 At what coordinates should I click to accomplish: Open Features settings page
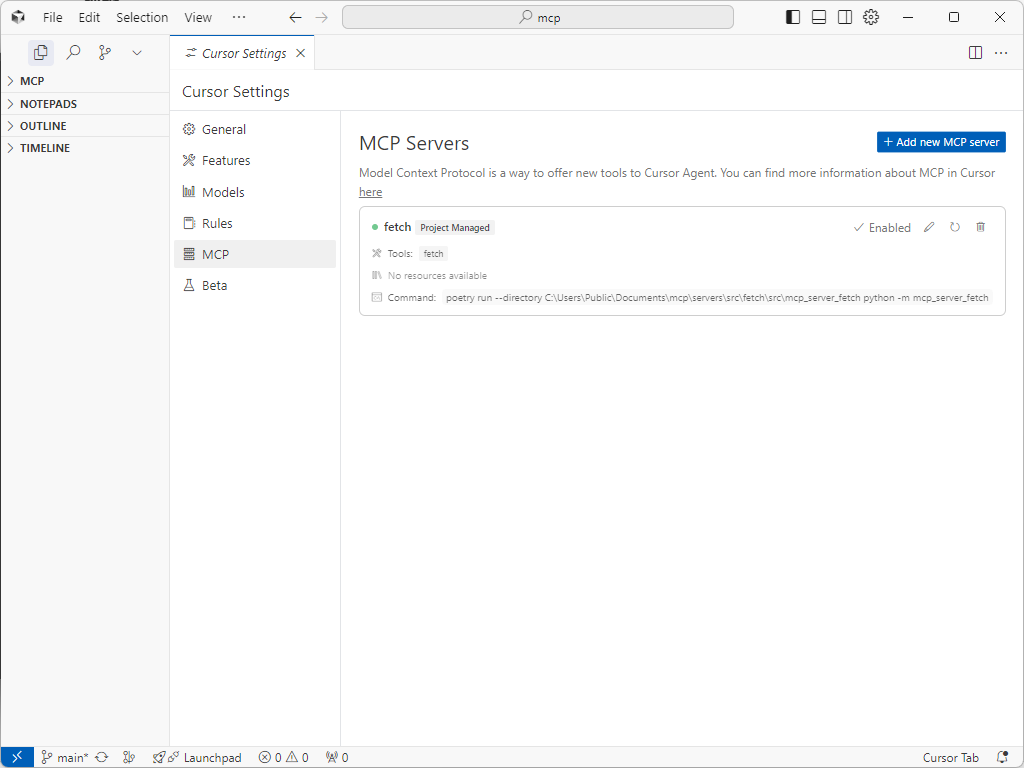click(x=255, y=161)
